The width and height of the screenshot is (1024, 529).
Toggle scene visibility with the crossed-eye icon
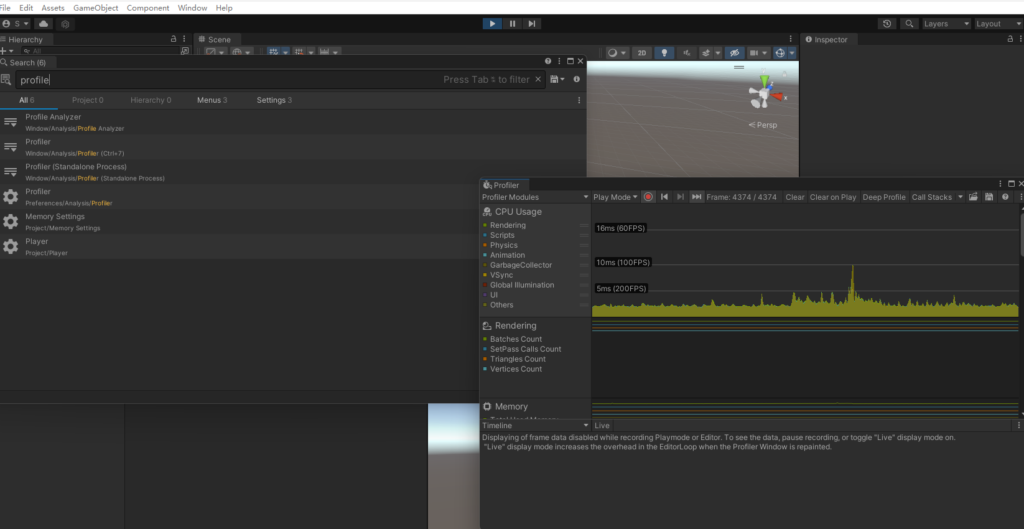pos(733,53)
